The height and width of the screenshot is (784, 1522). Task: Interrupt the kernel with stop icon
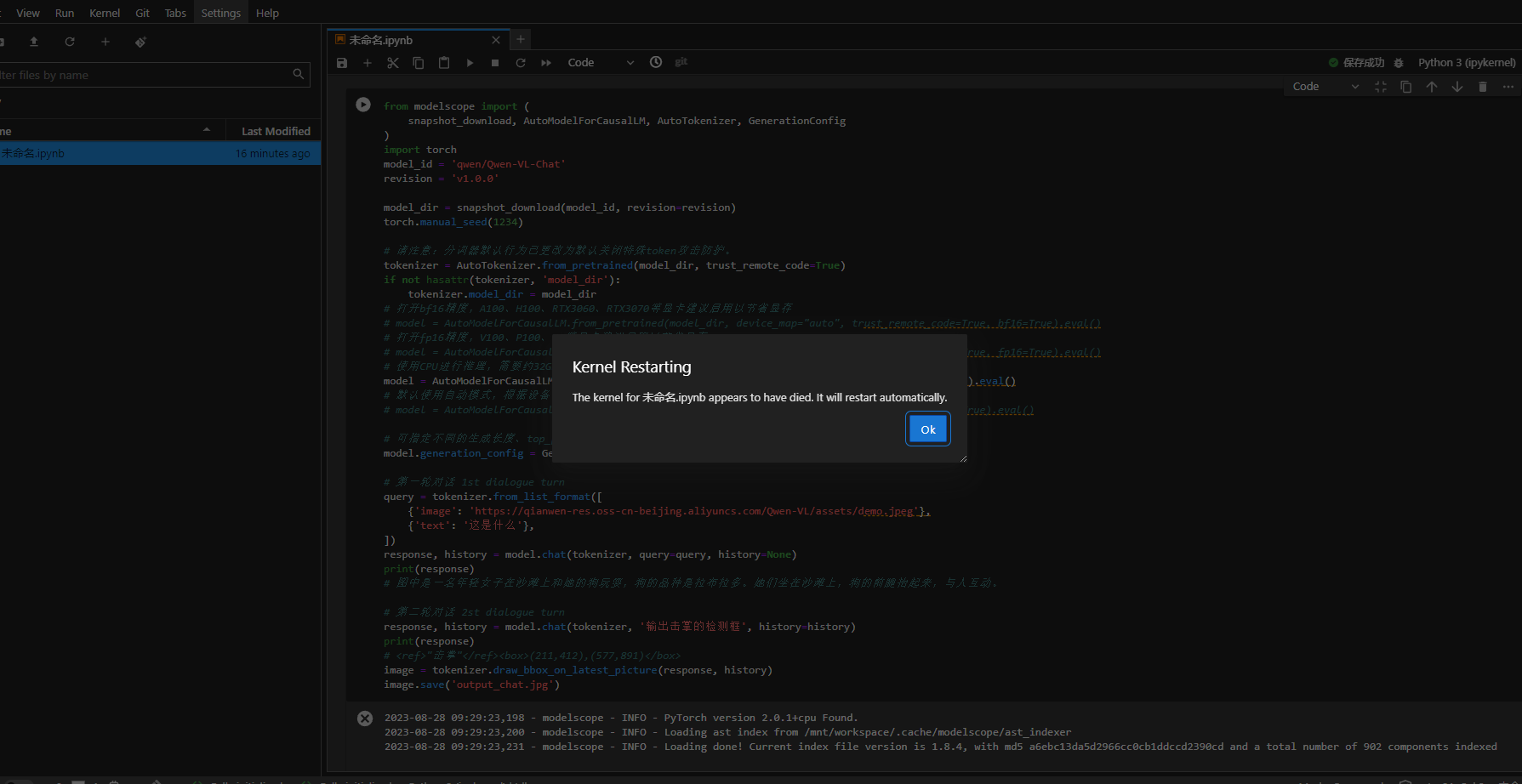click(x=495, y=63)
